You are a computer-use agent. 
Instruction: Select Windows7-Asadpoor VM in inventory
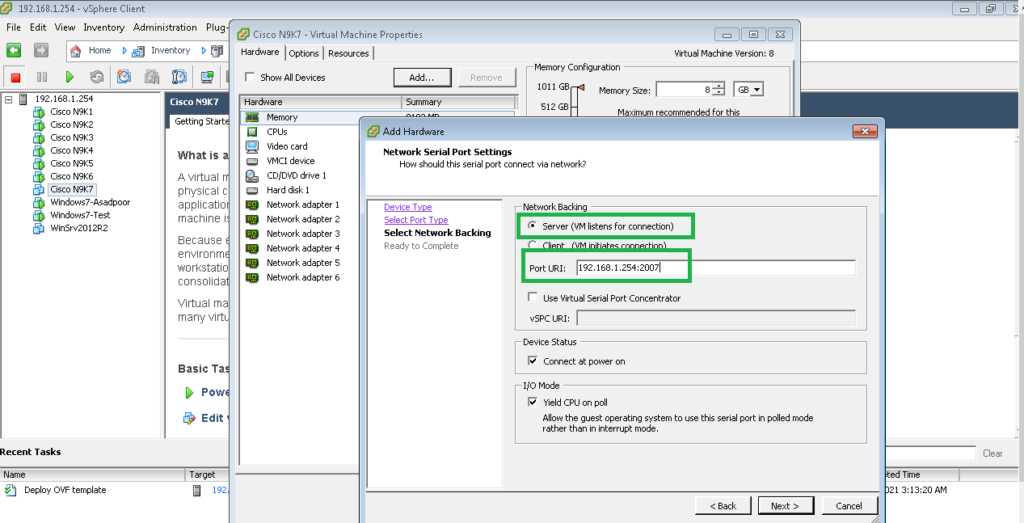point(89,202)
